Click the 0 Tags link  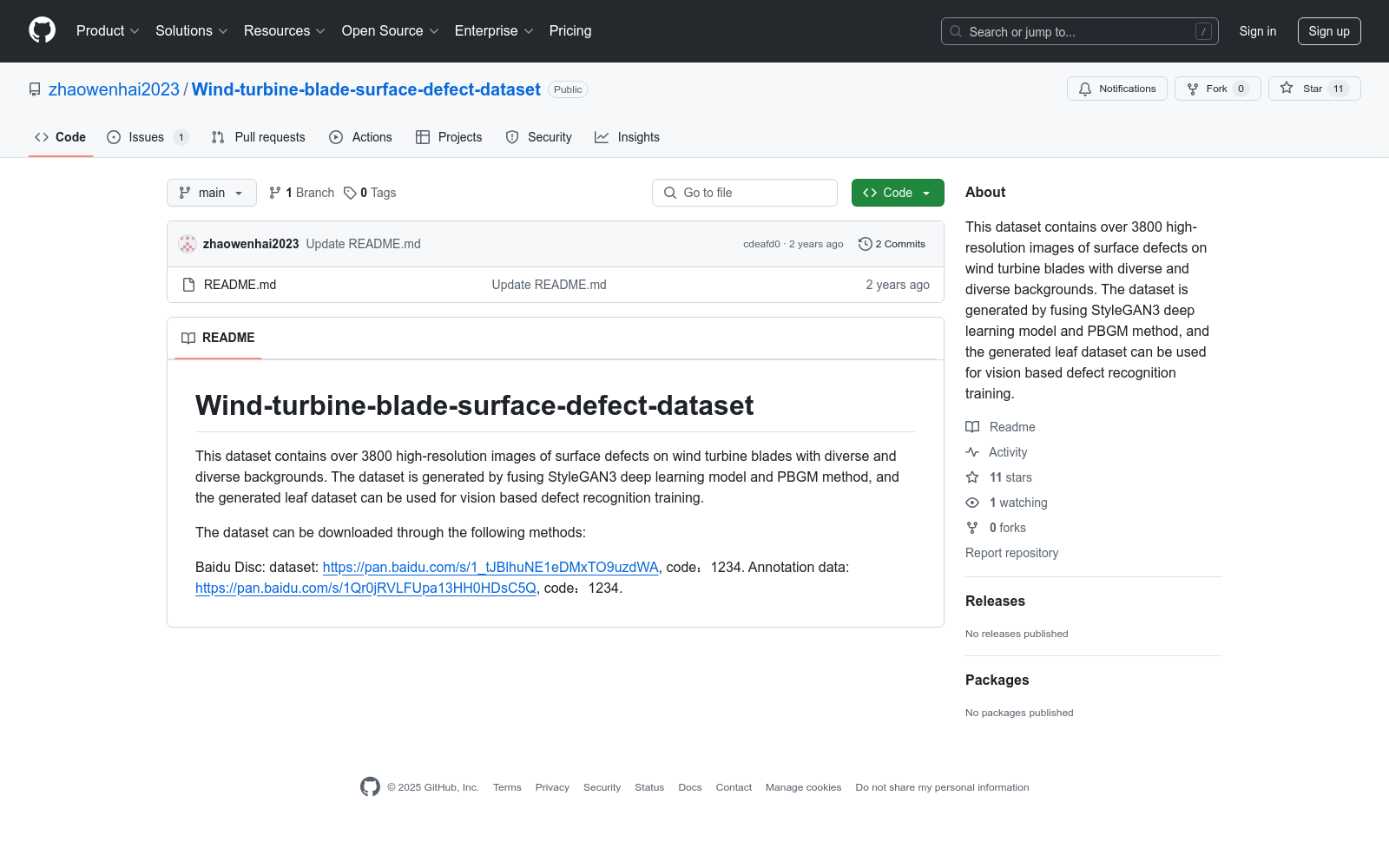click(x=370, y=193)
